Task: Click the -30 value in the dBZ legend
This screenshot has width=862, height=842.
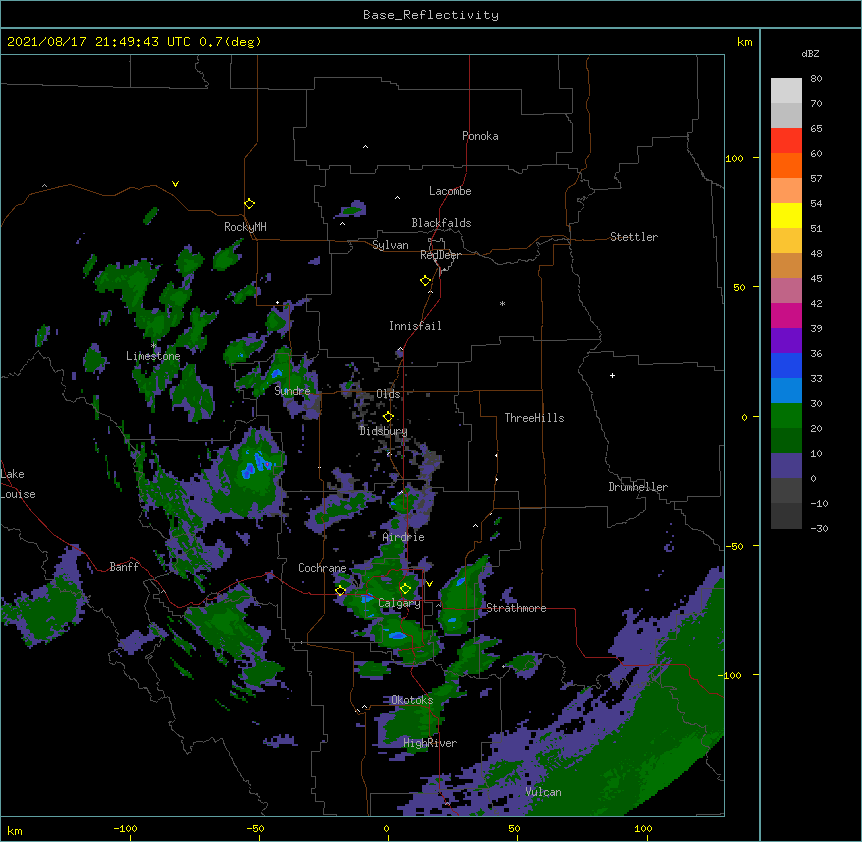Action: click(x=819, y=528)
